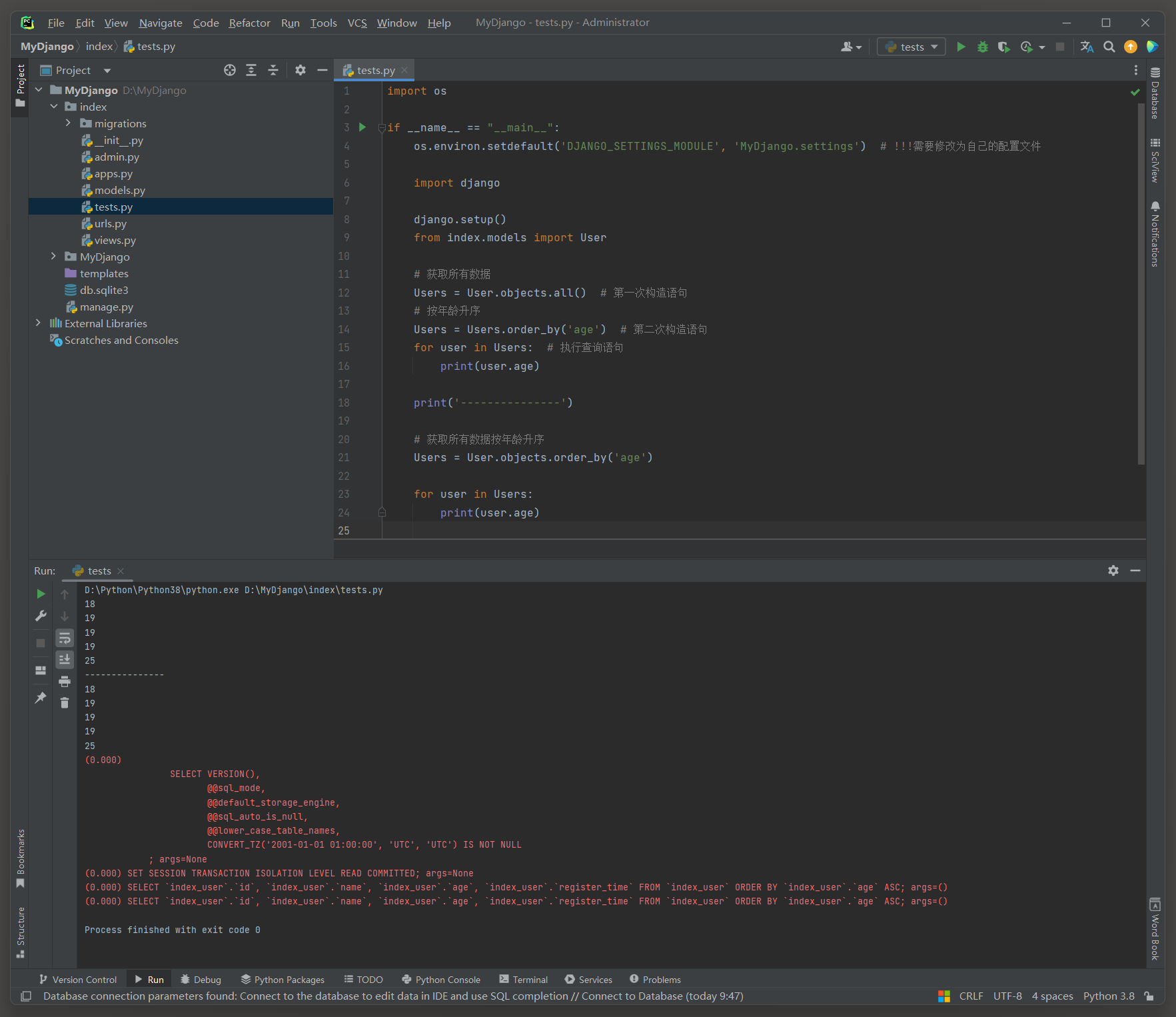The width and height of the screenshot is (1176, 1017).
Task: Open the VCS menu
Action: tap(357, 23)
